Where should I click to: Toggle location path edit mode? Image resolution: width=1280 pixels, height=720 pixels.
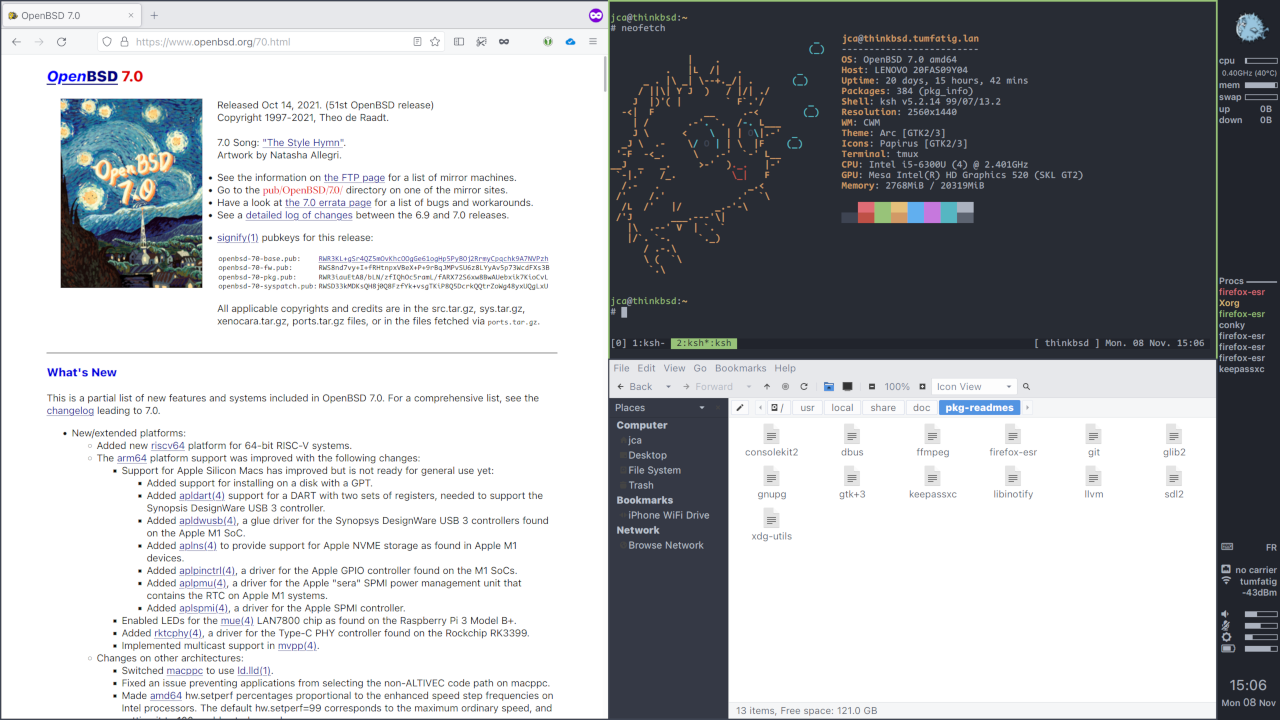(x=740, y=408)
